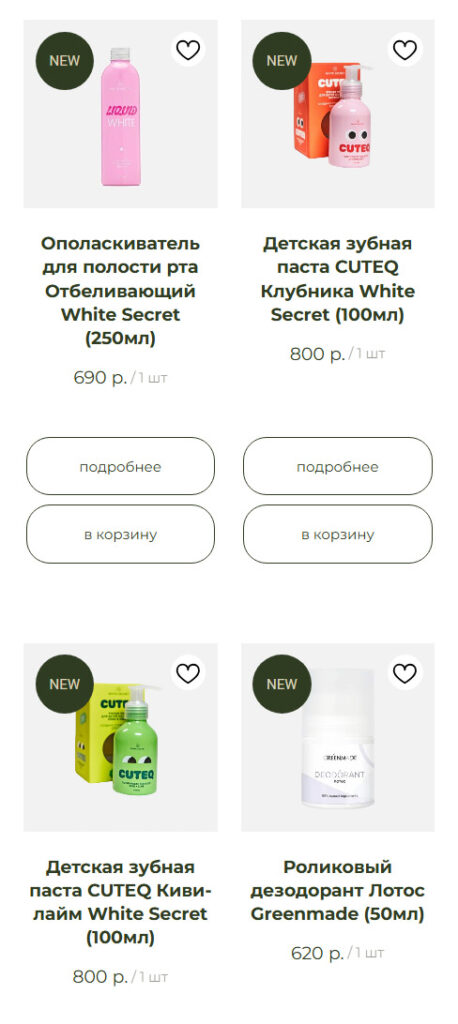The image size is (458, 1024).
Task: Click NEW badge on green CUTEQ toothpaste
Action: (x=65, y=684)
